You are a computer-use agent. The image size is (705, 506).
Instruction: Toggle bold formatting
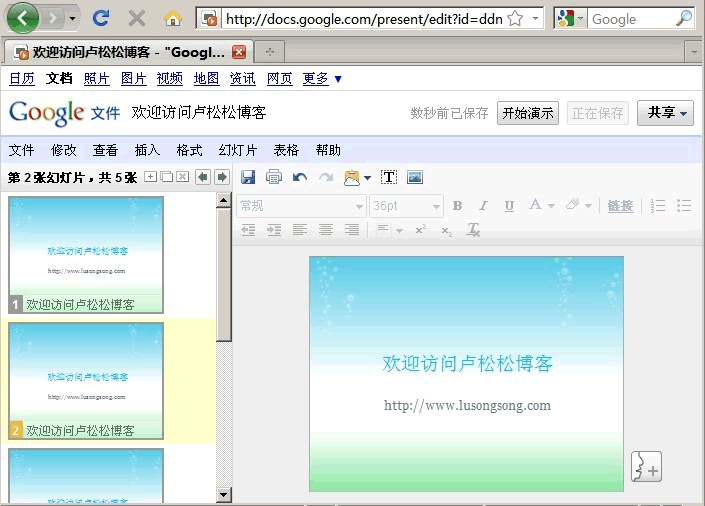point(457,206)
